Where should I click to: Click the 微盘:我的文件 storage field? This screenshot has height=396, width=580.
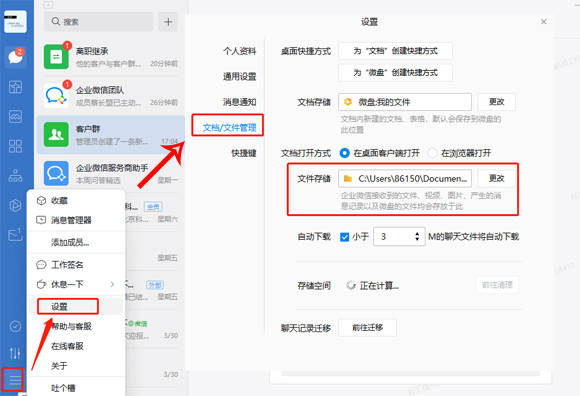(x=405, y=102)
